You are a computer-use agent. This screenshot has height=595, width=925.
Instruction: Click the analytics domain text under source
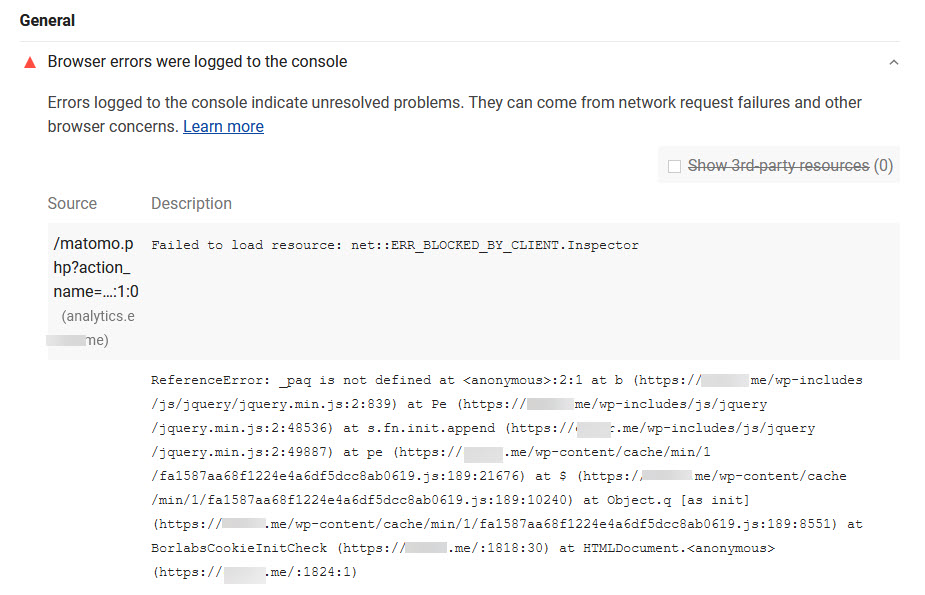tap(91, 328)
